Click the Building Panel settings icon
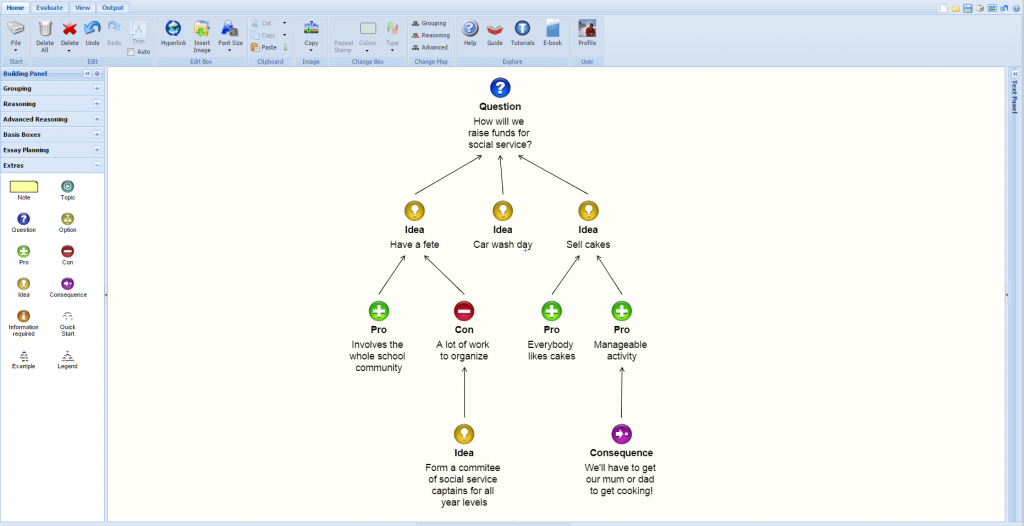1024x526 pixels. coord(97,74)
